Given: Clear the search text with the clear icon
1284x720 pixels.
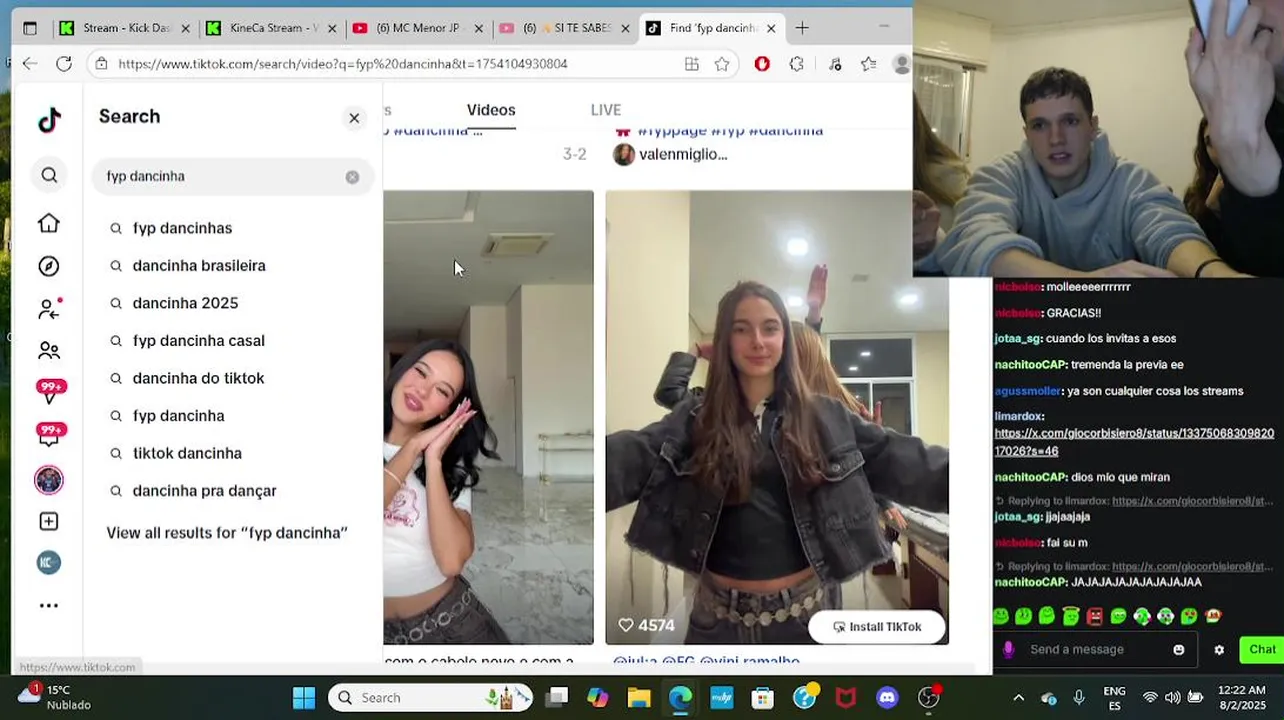Looking at the screenshot, I should [x=352, y=177].
